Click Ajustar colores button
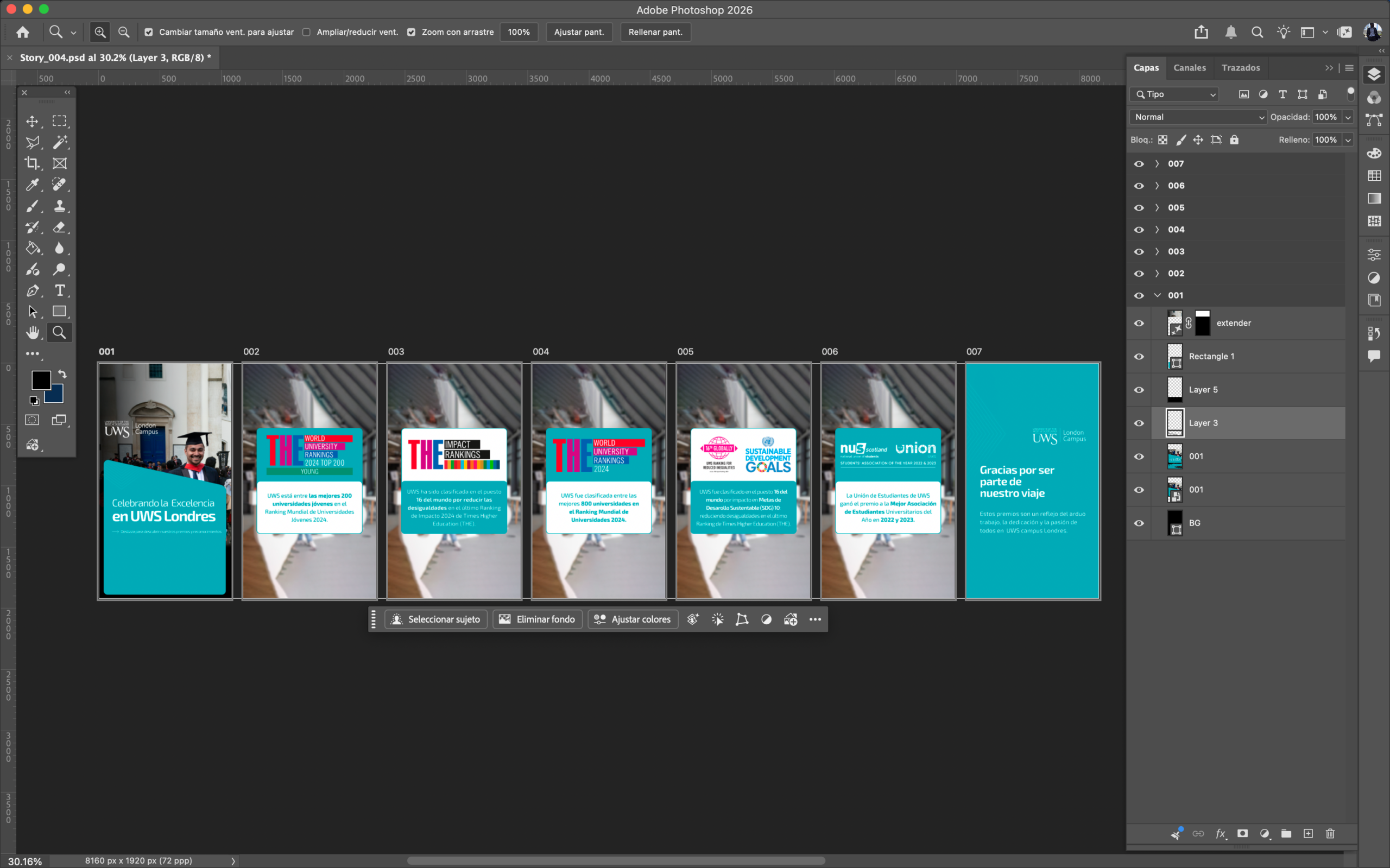 tap(633, 619)
